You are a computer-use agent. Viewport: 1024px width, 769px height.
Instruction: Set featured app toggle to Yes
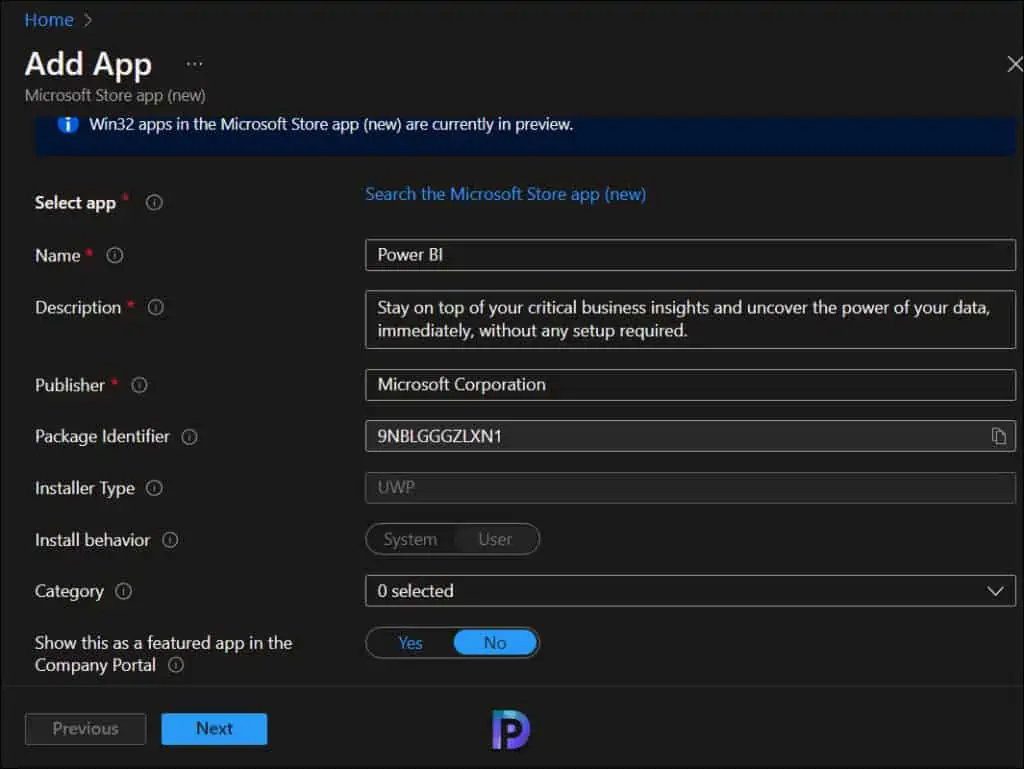(410, 643)
